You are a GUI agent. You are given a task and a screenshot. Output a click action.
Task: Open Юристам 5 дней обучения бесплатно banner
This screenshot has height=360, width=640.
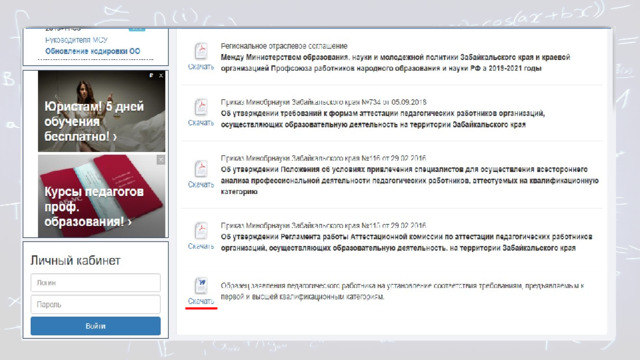click(102, 111)
